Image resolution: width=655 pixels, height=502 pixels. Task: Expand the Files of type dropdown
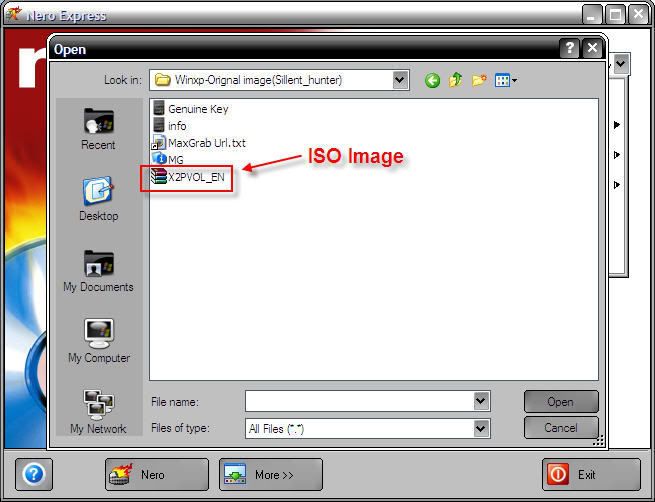coord(481,428)
